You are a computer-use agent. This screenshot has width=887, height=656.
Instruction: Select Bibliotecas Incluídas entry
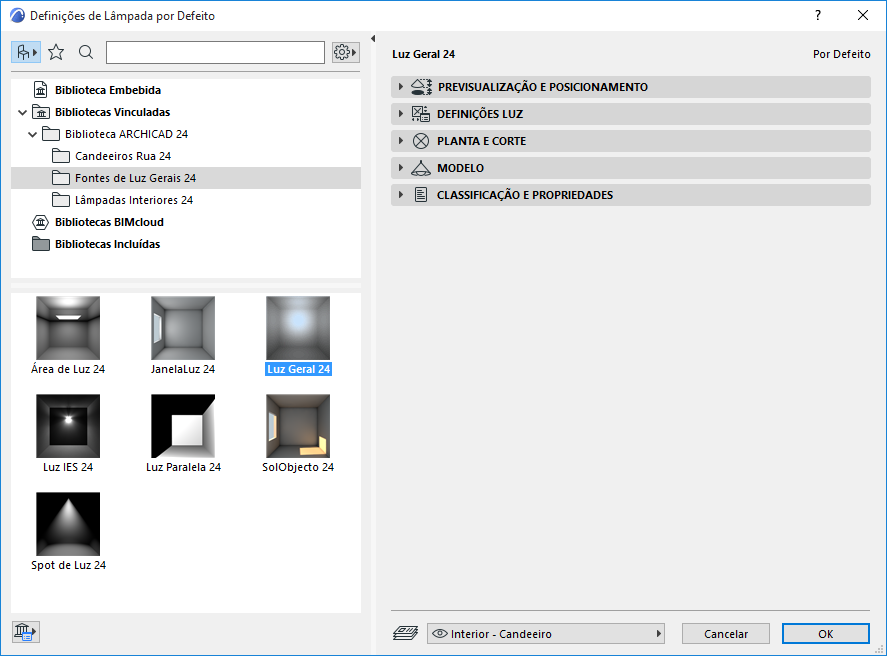pyautogui.click(x=107, y=244)
